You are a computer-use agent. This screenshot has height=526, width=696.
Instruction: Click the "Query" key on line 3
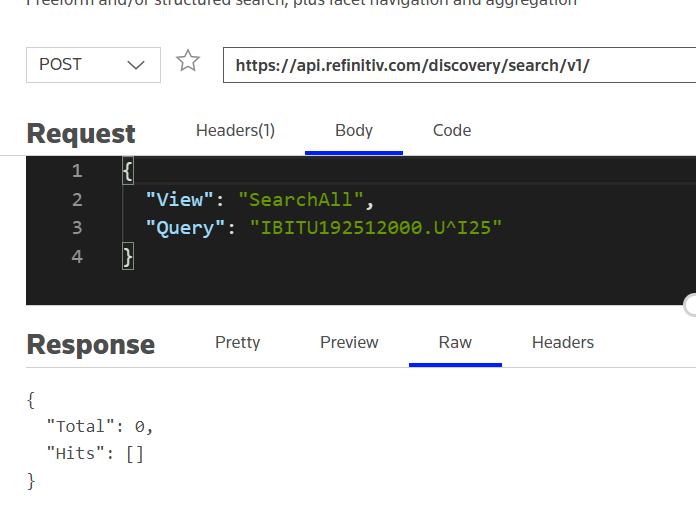click(185, 228)
